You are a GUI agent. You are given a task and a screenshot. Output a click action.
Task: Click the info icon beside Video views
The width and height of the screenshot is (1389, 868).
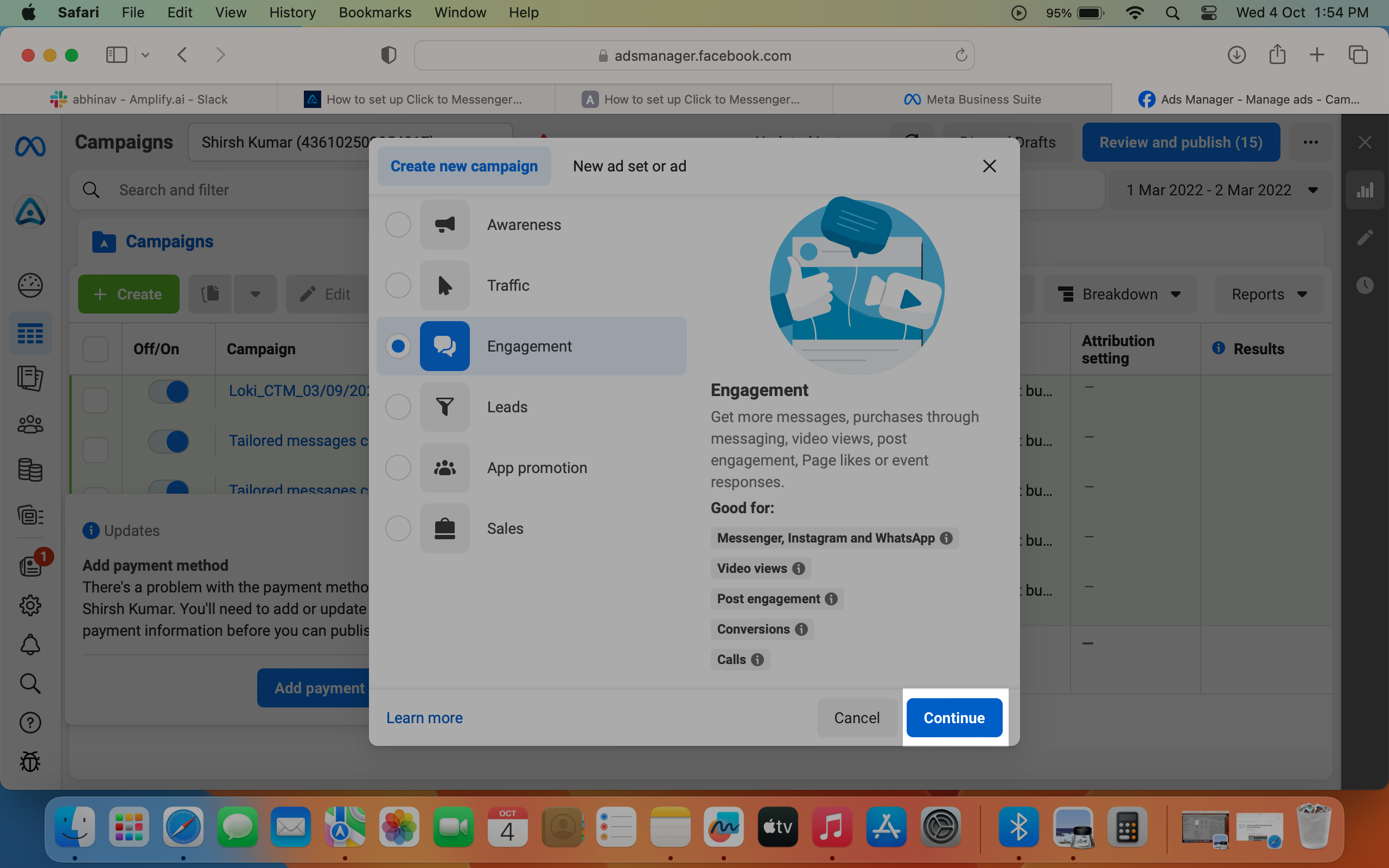point(798,569)
